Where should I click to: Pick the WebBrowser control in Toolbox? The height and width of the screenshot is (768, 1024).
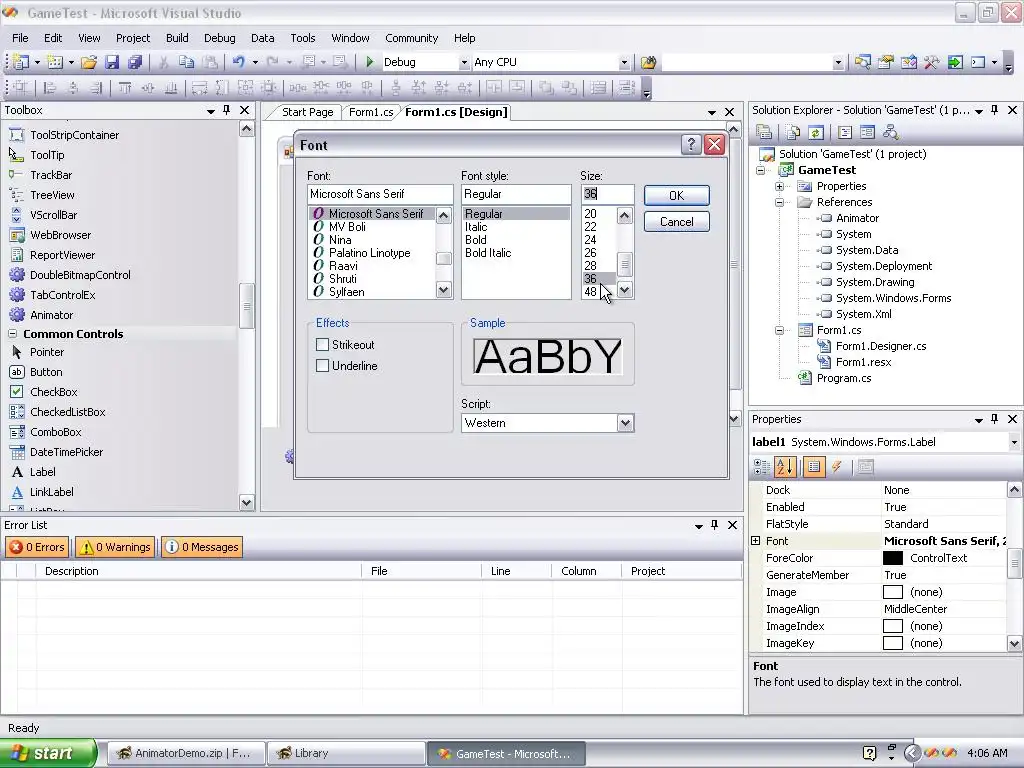point(60,235)
